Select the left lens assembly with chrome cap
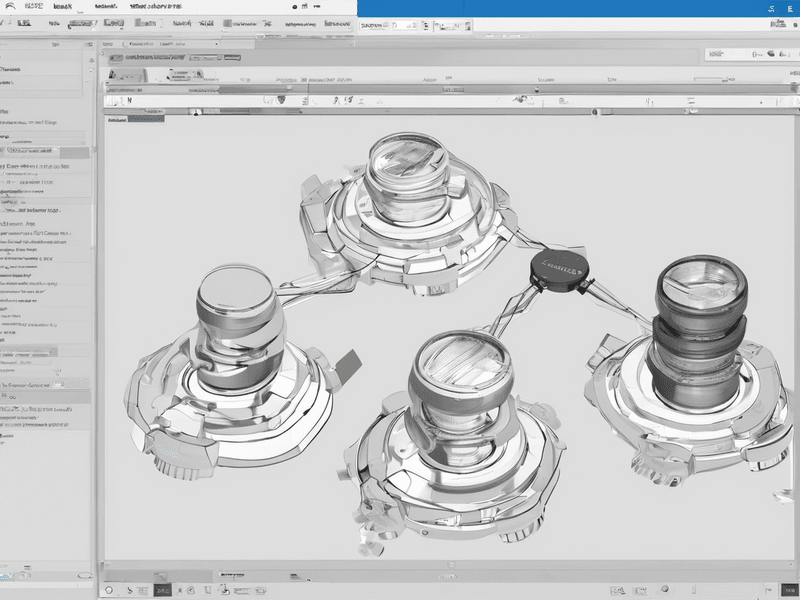Viewport: 800px width, 600px height. click(x=230, y=372)
